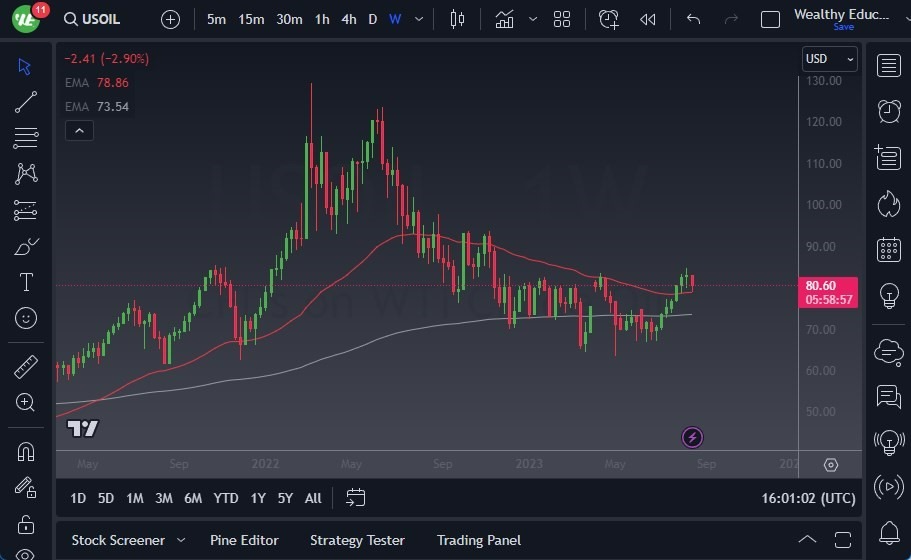Open the chart layout square button
The height and width of the screenshot is (560, 911).
pos(770,20)
